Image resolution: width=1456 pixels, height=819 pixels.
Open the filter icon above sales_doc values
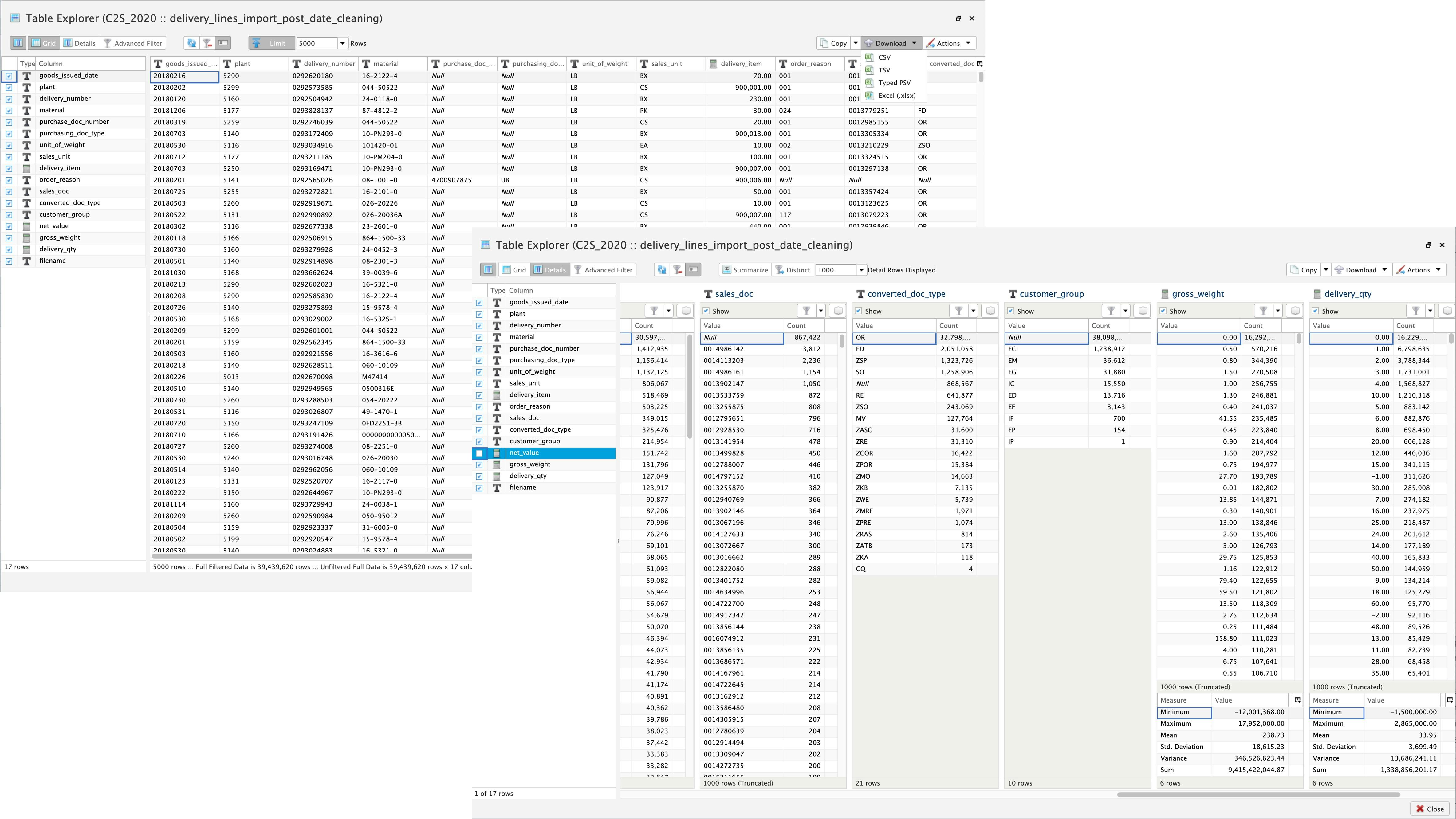pyautogui.click(x=805, y=310)
